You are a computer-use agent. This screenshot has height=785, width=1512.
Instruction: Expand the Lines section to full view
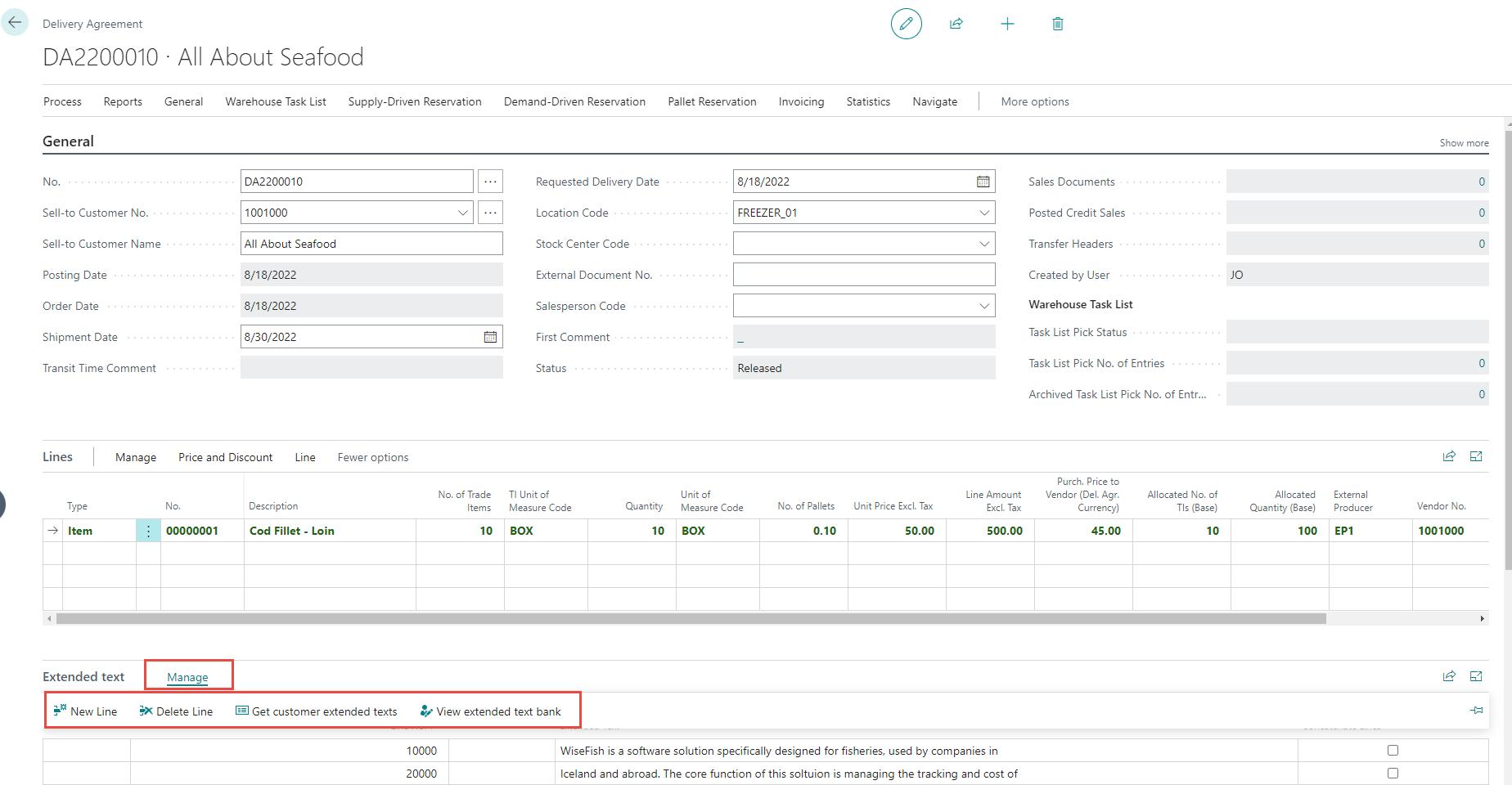pos(1476,456)
